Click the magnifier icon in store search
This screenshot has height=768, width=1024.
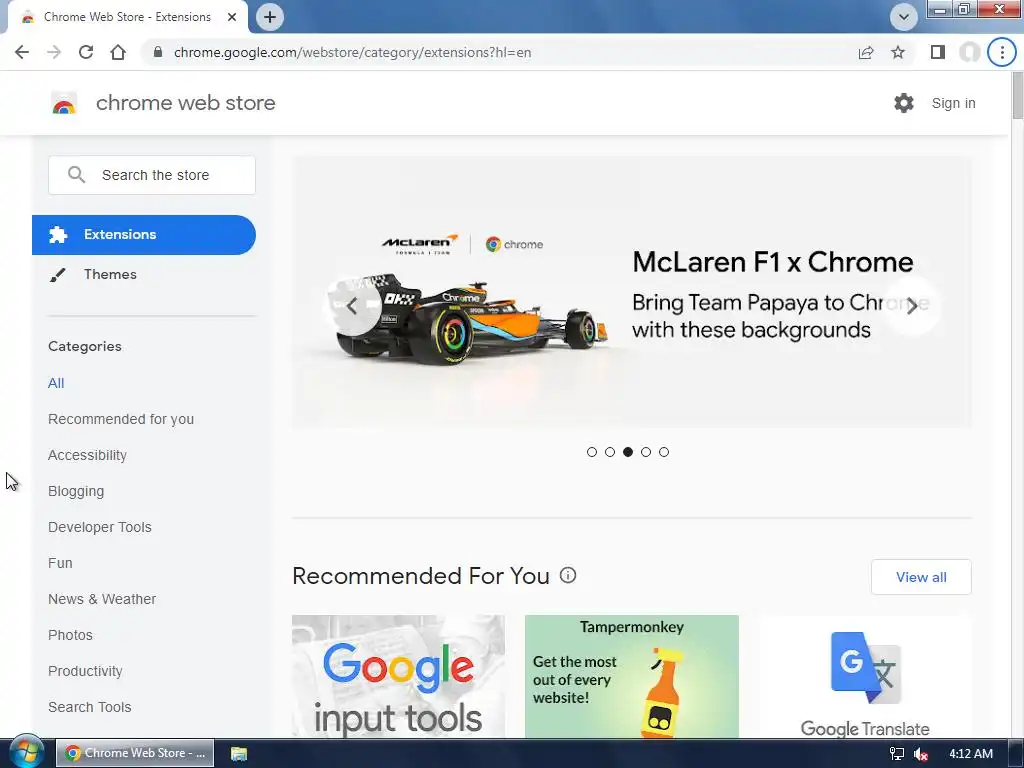pos(76,174)
